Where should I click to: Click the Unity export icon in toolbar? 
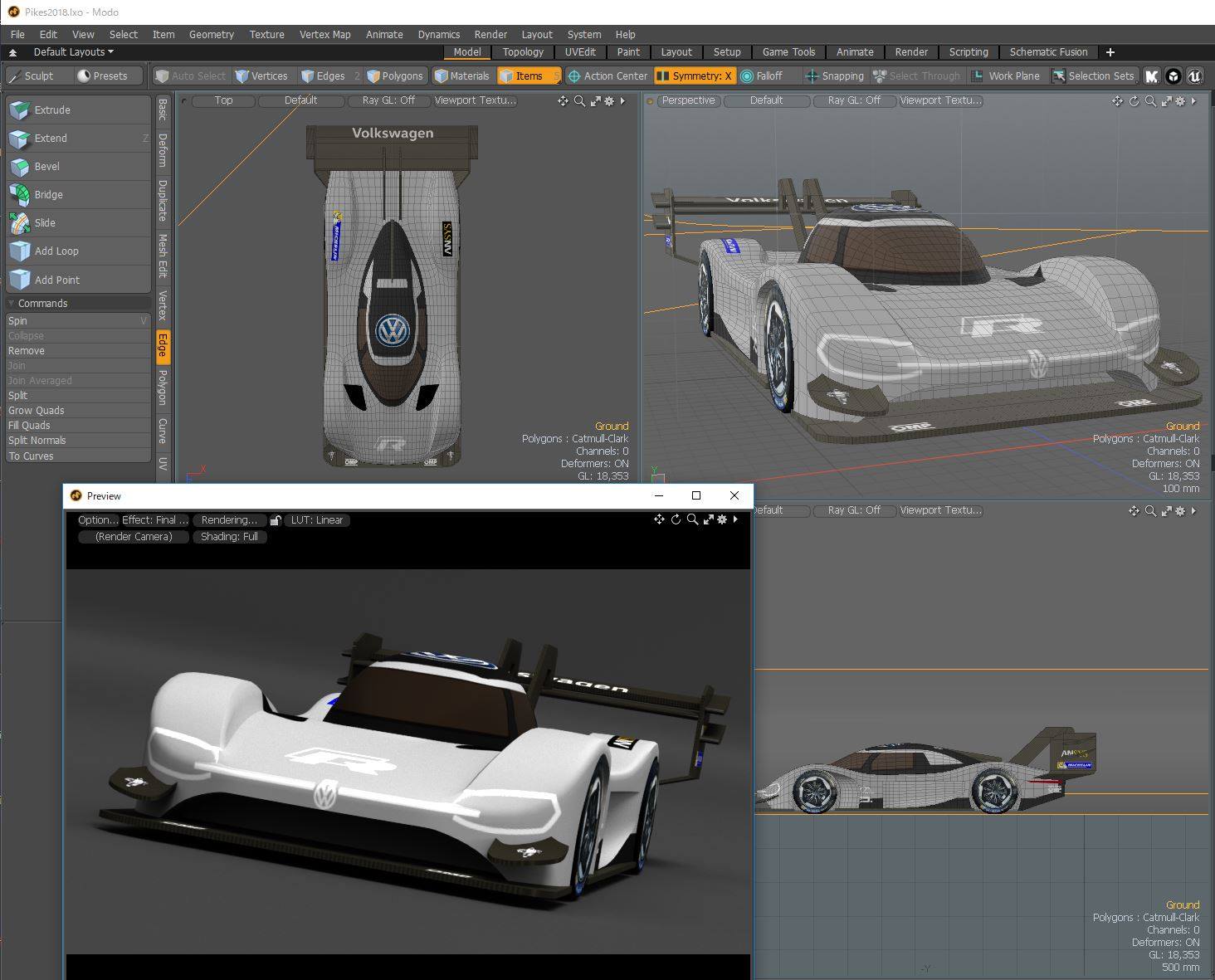tap(1174, 76)
